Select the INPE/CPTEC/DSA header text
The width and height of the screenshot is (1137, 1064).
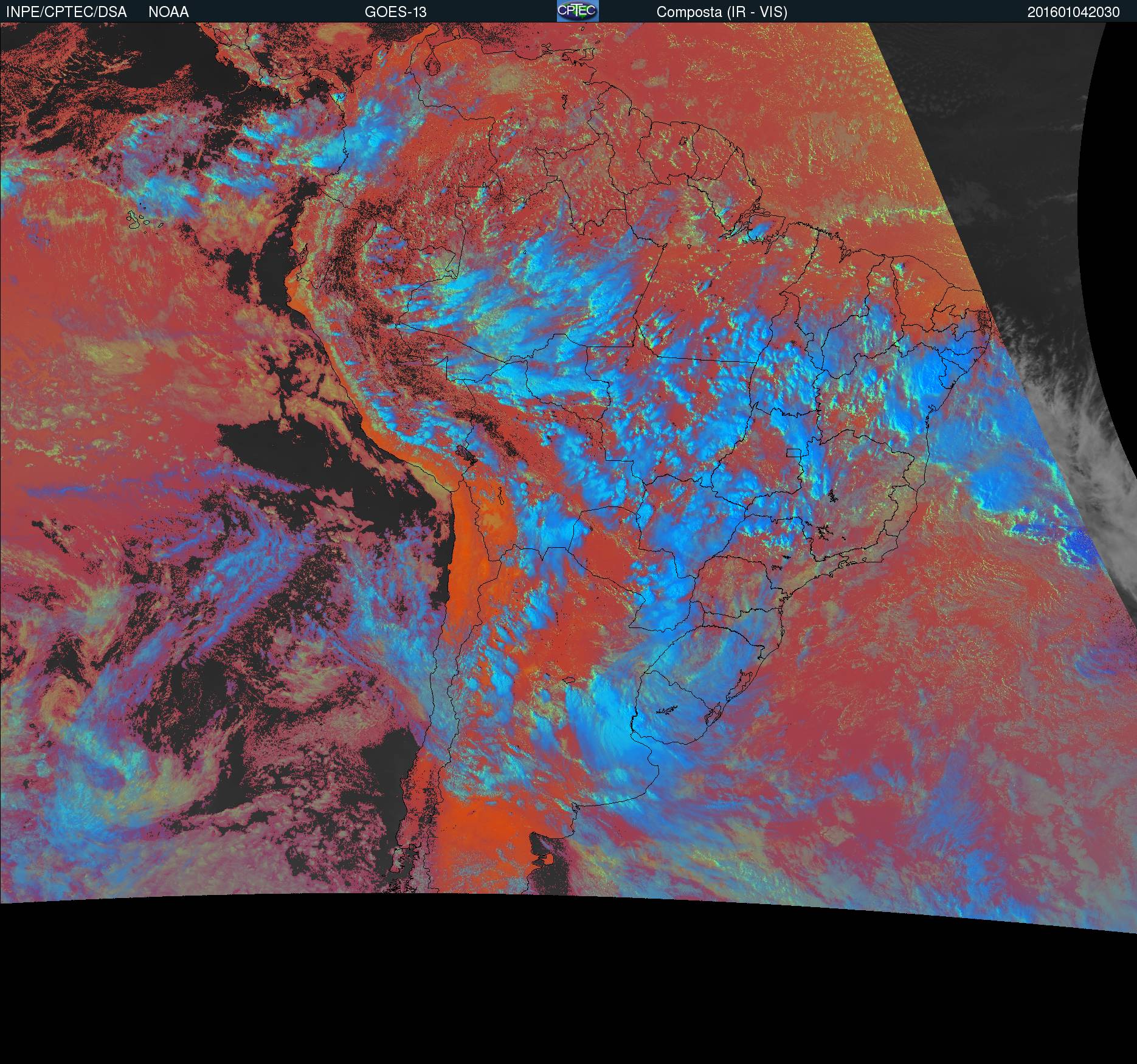click(x=66, y=12)
